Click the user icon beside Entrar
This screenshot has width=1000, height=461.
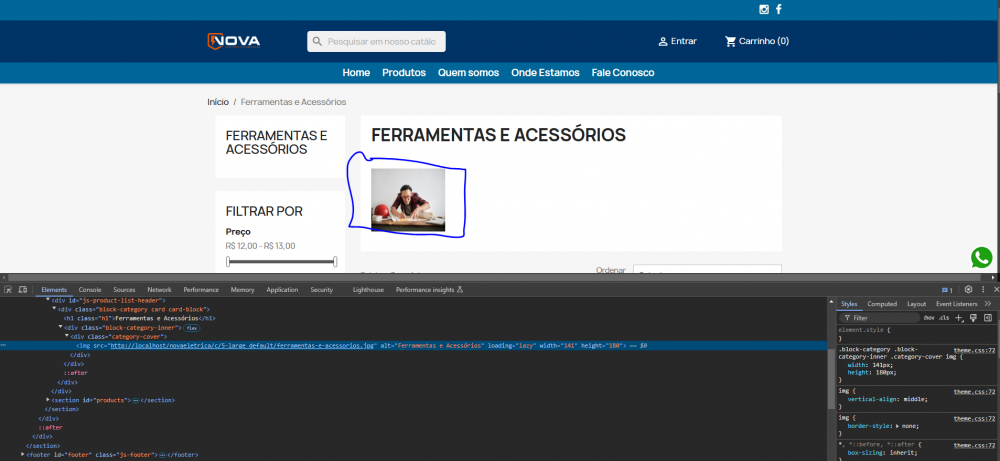[663, 41]
